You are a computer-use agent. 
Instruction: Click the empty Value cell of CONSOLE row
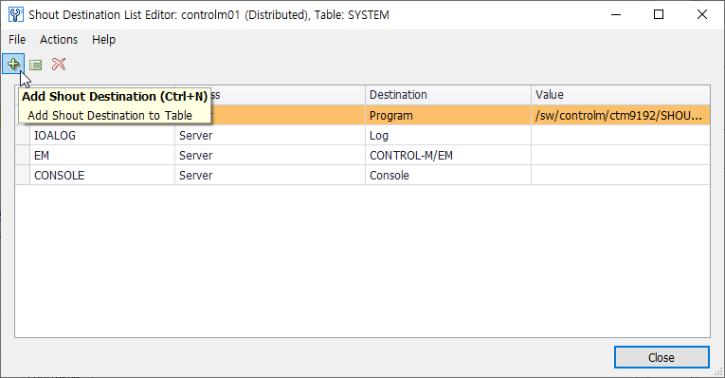(x=621, y=175)
